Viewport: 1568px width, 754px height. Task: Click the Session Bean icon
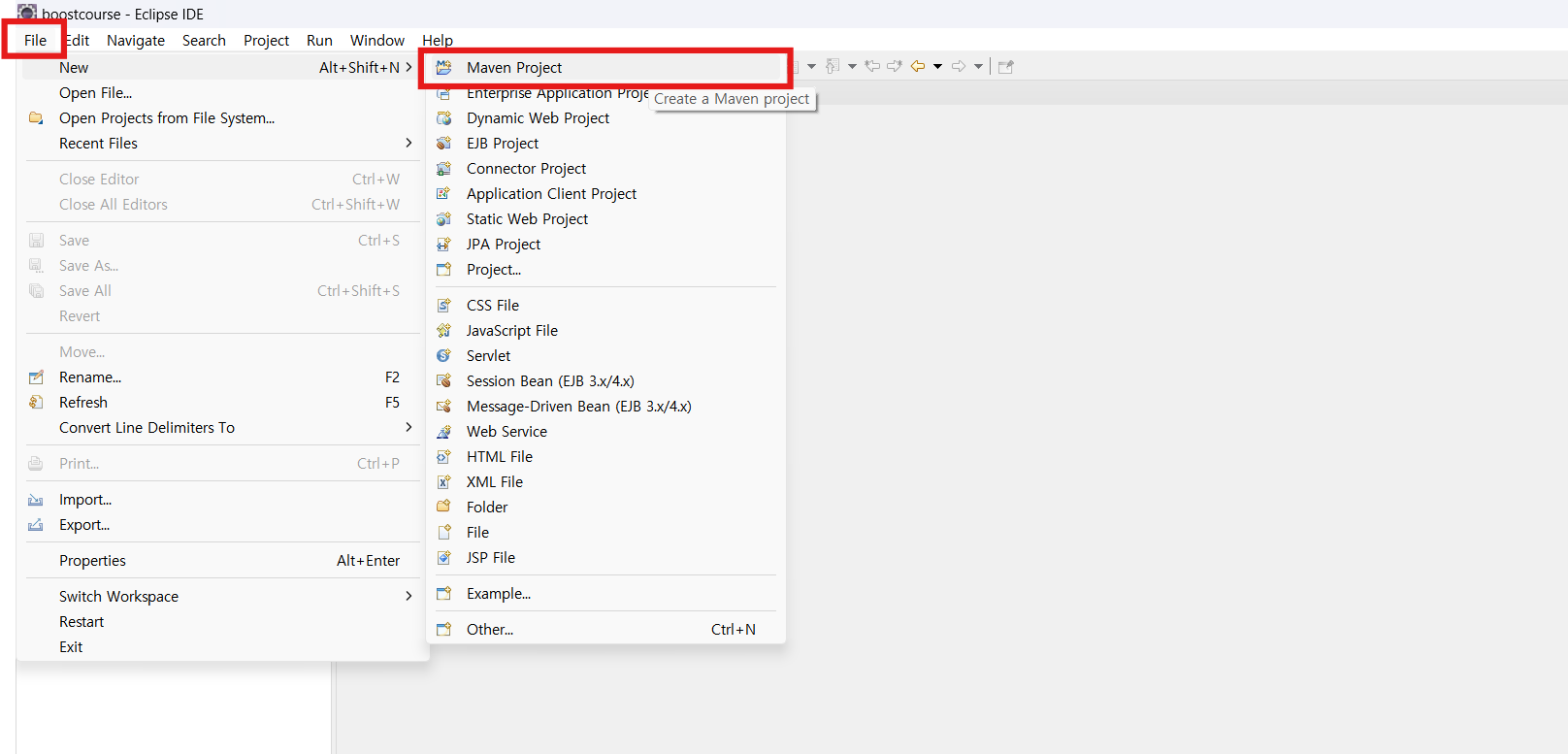pos(443,381)
